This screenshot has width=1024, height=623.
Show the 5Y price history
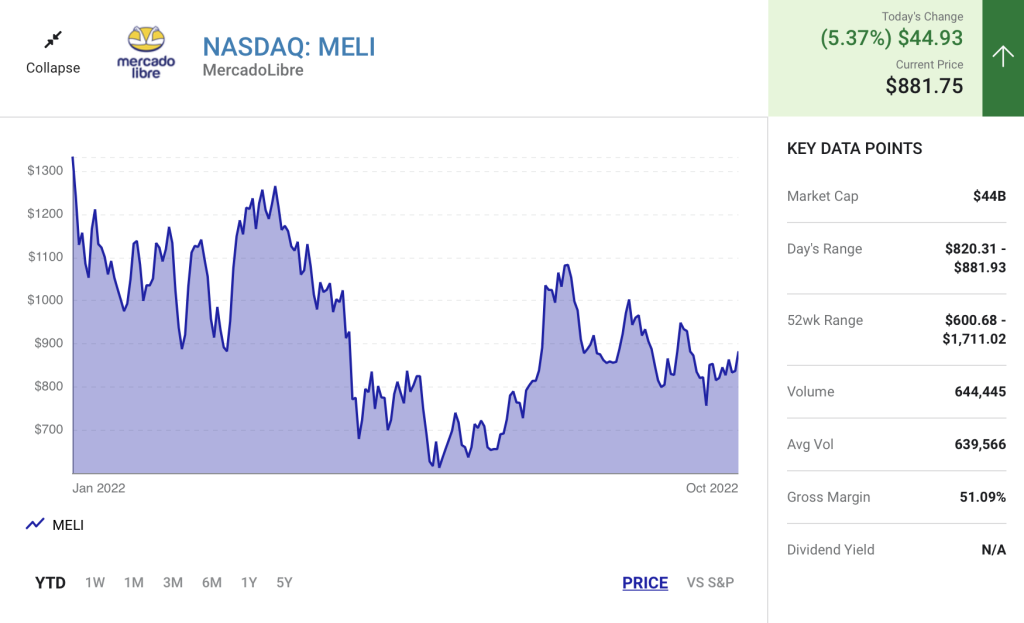click(284, 583)
